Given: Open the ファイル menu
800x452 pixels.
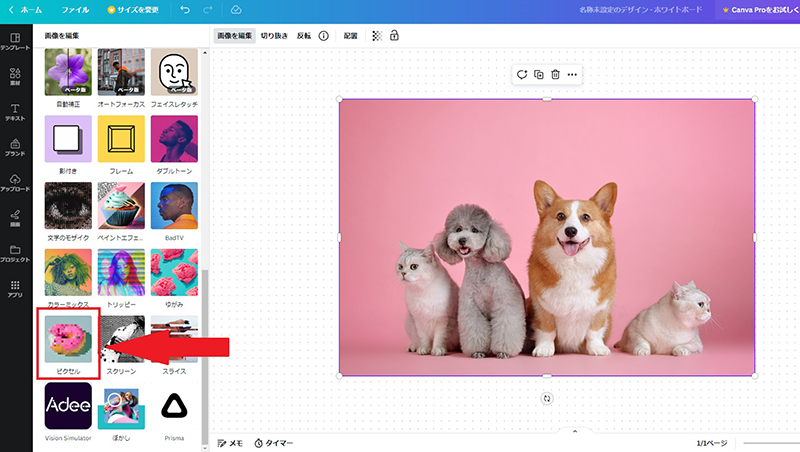Looking at the screenshot, I should click(75, 10).
